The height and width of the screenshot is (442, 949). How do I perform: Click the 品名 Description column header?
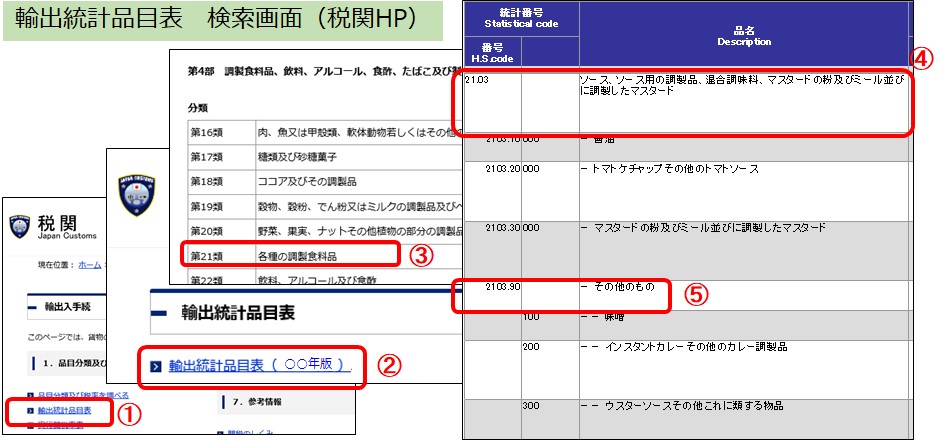[743, 36]
